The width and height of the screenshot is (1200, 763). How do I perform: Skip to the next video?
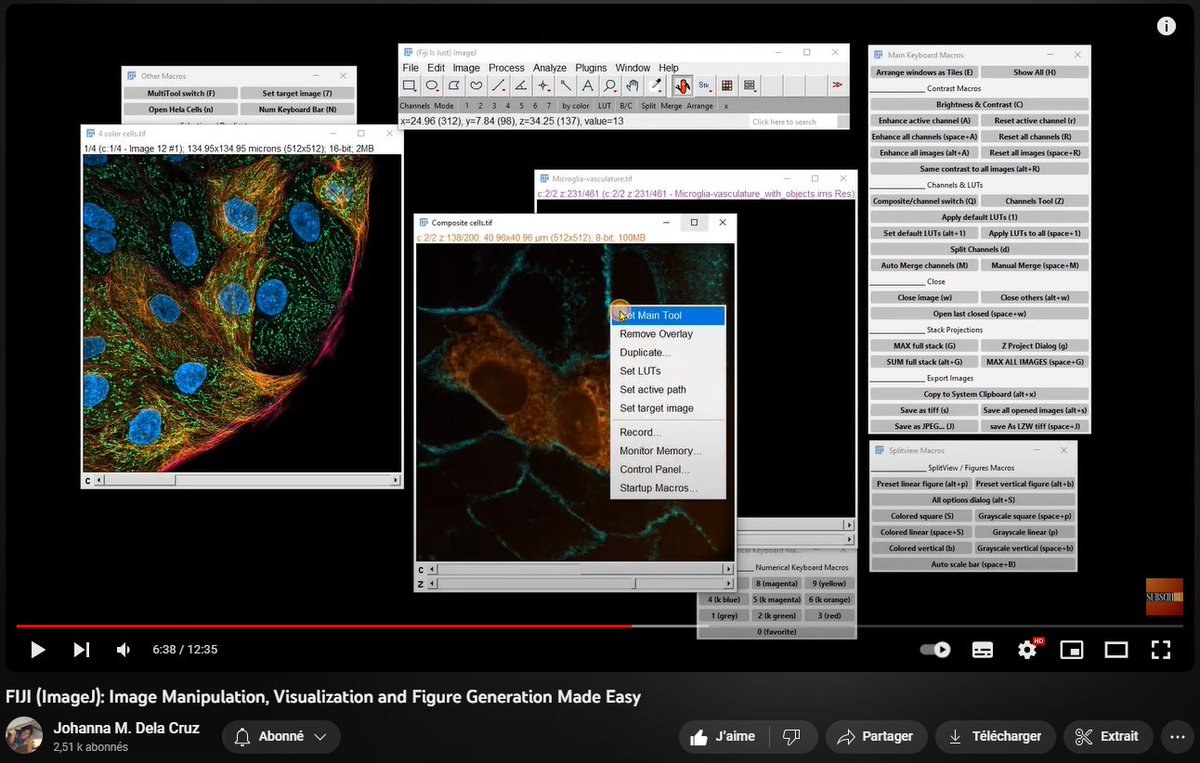(81, 650)
